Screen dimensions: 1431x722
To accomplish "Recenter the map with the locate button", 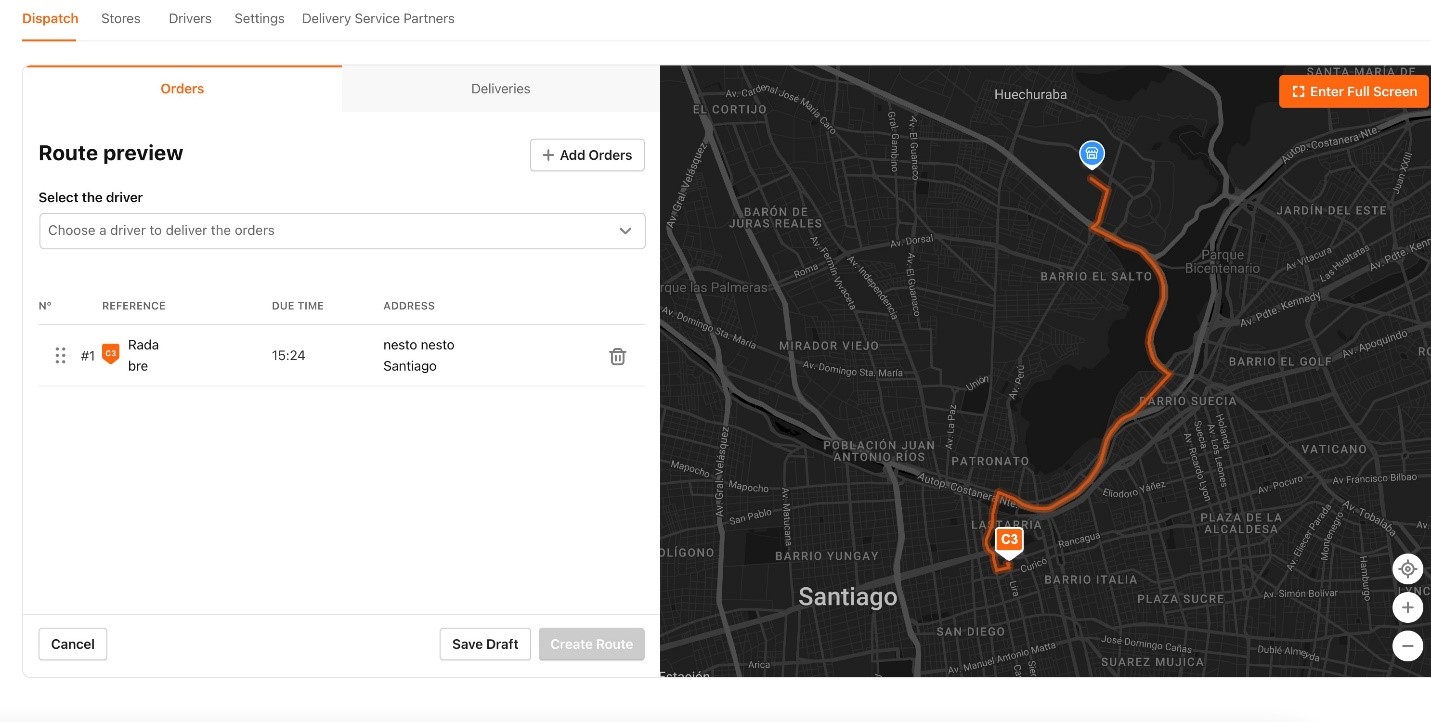I will [1408, 569].
